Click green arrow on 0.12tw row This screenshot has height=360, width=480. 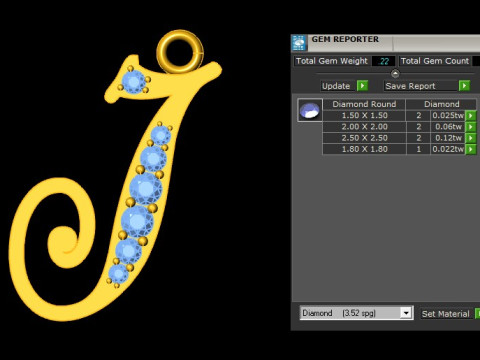(x=470, y=138)
